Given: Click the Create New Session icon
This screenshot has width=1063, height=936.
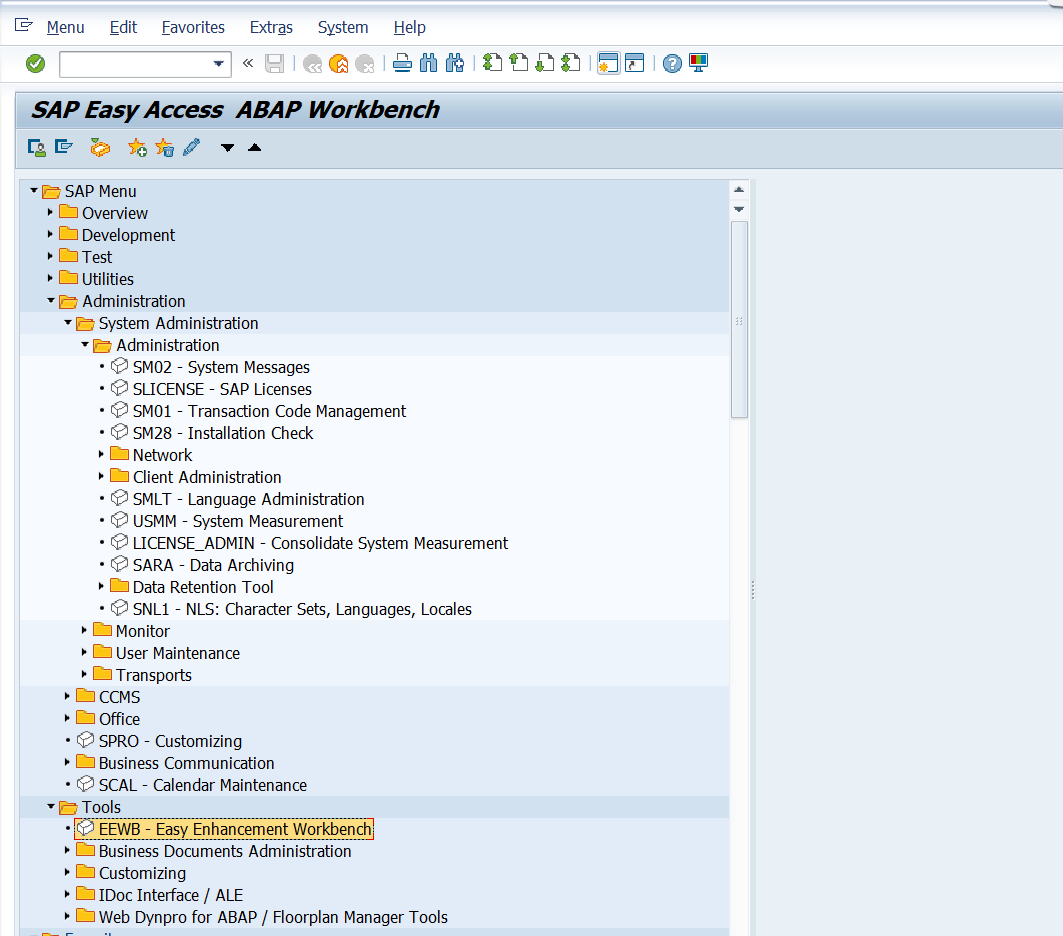Looking at the screenshot, I should click(x=607, y=64).
